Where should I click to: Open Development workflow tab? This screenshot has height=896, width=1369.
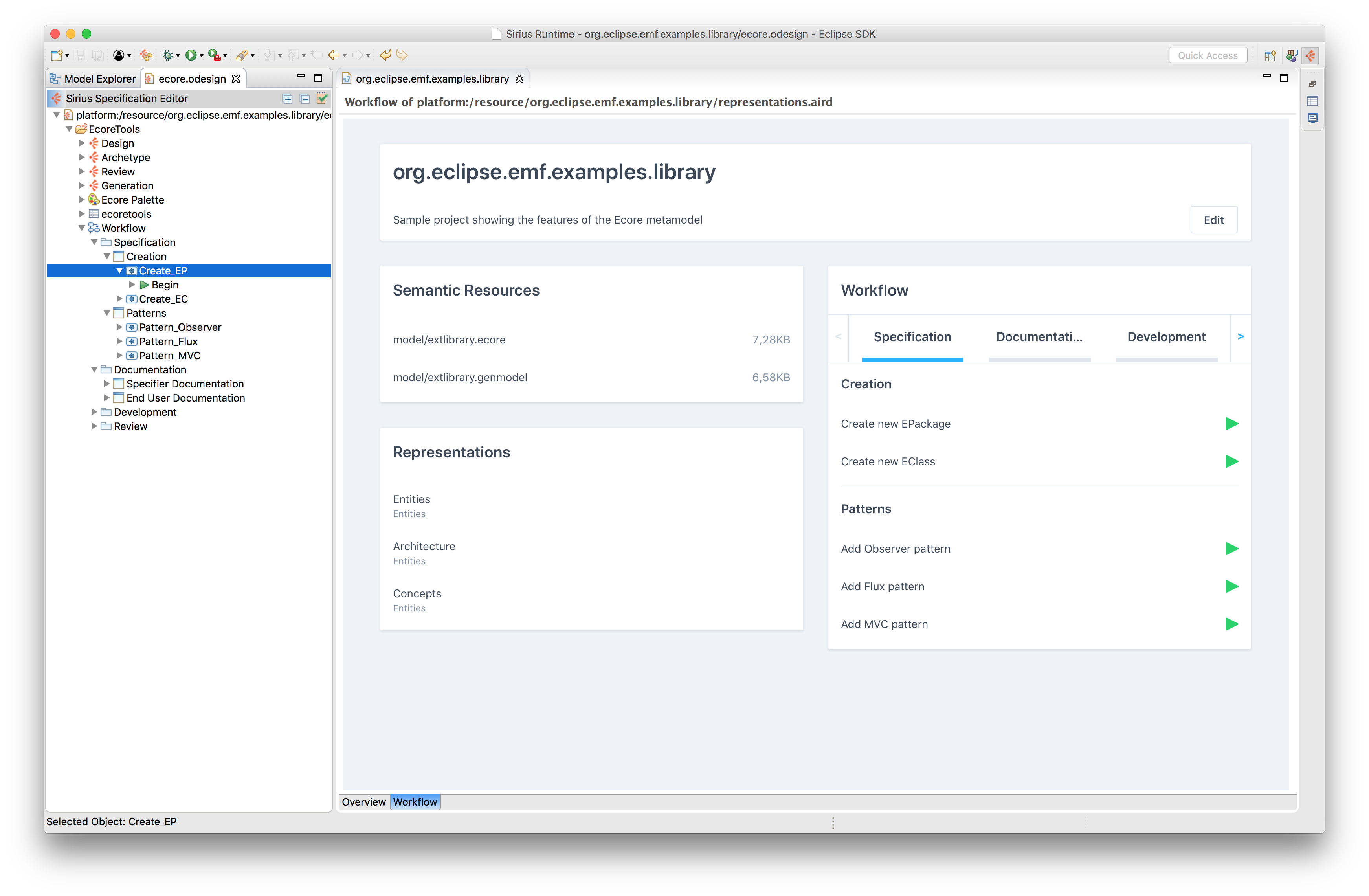pos(1166,338)
